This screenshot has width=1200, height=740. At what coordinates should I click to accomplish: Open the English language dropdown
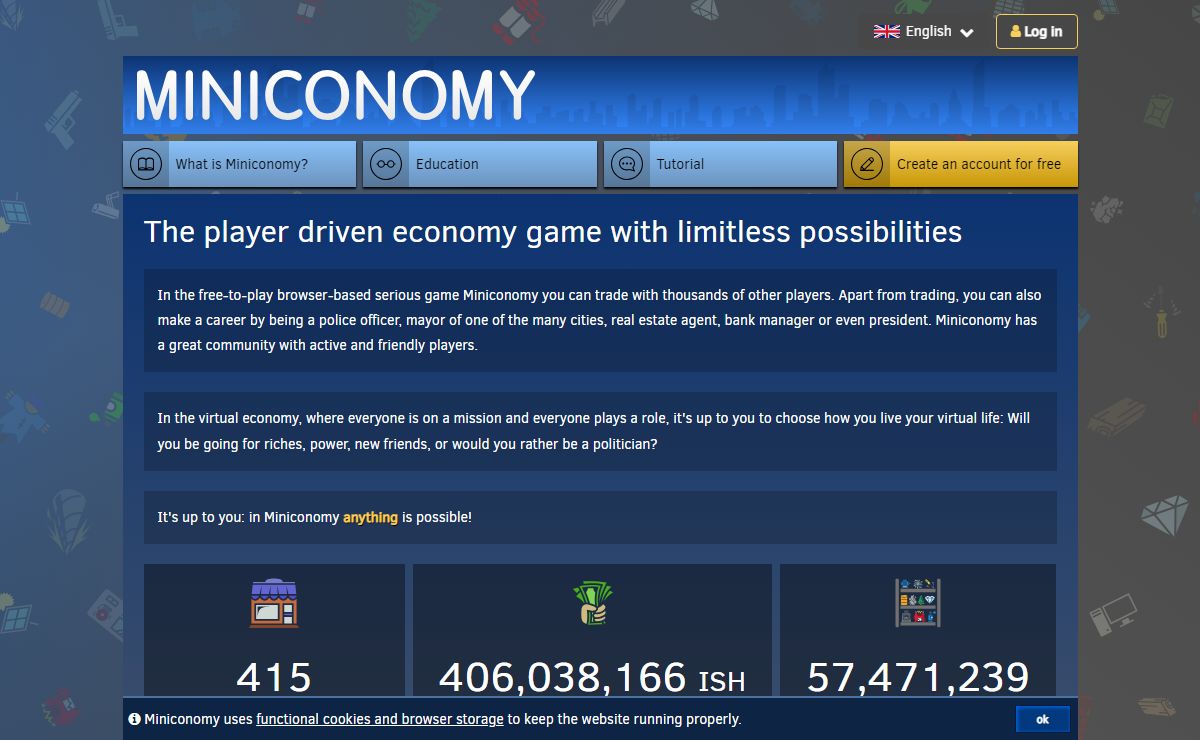pos(923,31)
